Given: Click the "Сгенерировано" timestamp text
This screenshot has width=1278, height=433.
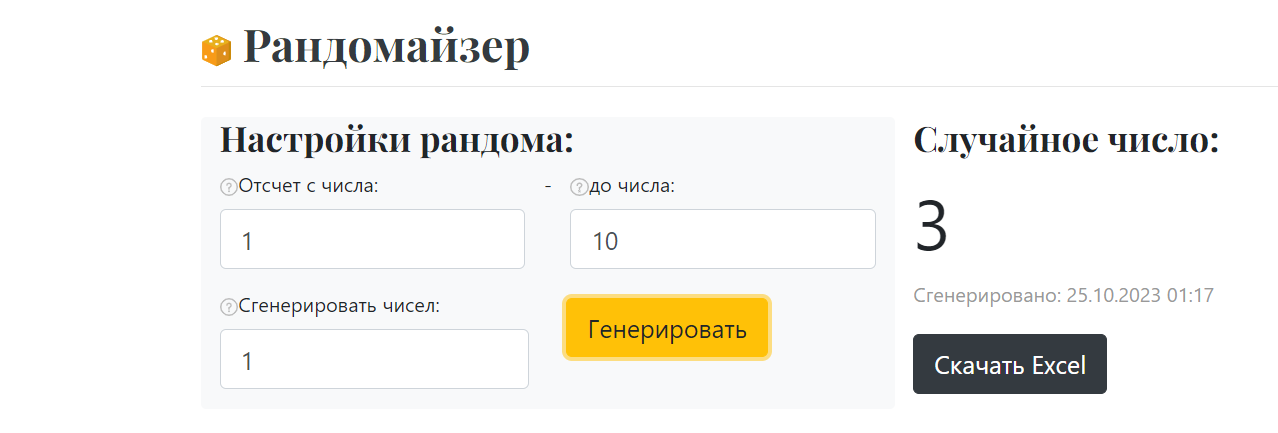Looking at the screenshot, I should coord(1063,296).
